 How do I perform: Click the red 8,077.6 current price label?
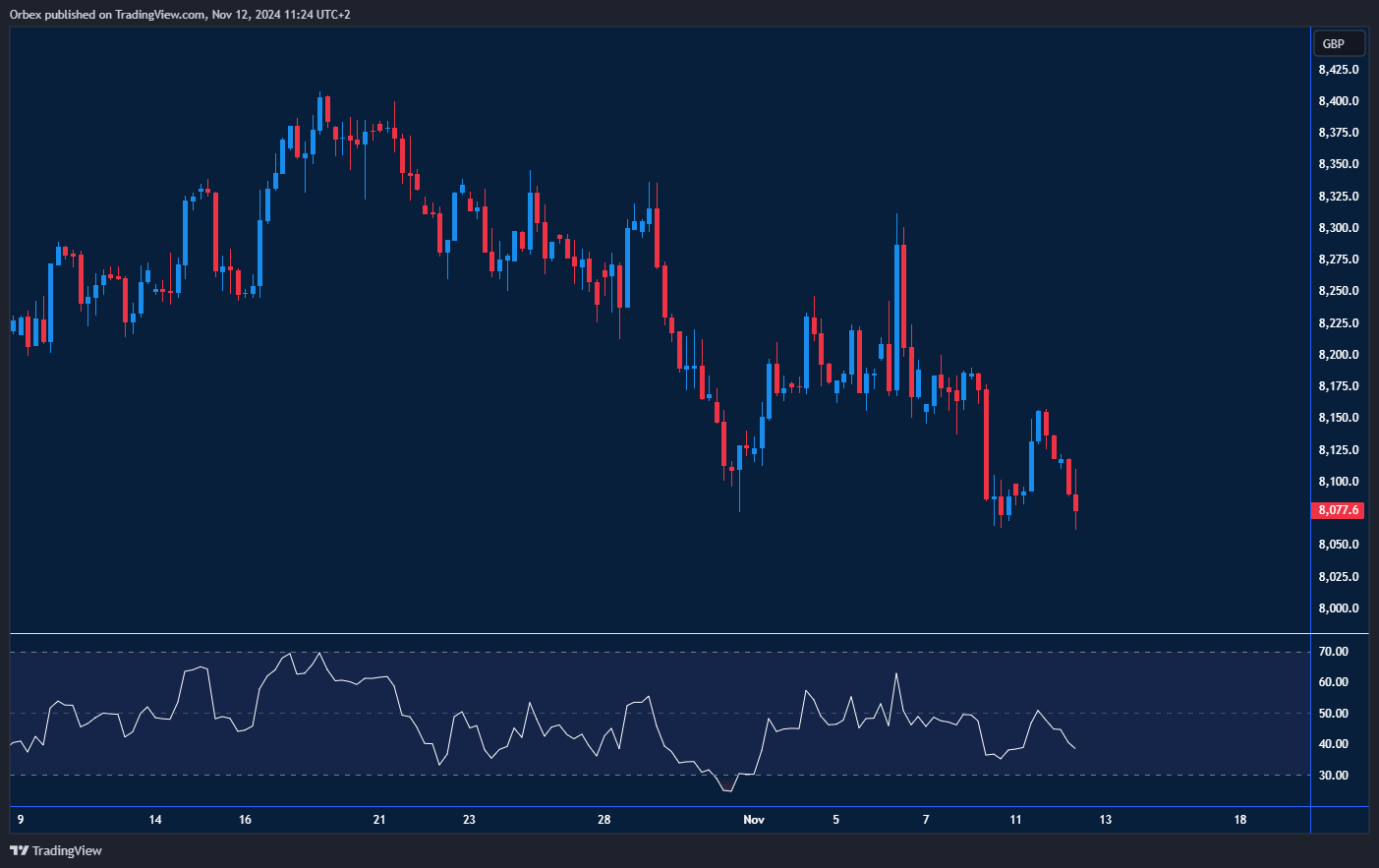(x=1338, y=510)
